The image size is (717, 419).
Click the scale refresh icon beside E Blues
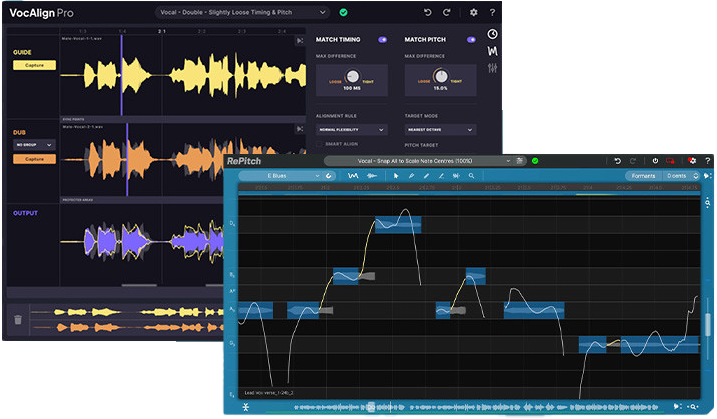[328, 176]
